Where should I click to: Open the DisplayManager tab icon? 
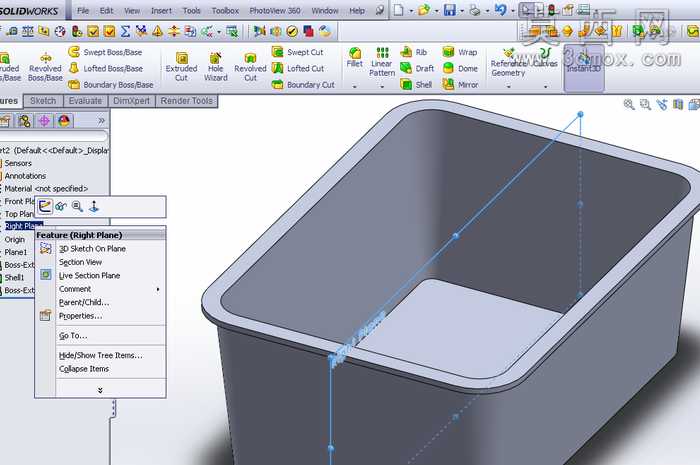(64, 120)
